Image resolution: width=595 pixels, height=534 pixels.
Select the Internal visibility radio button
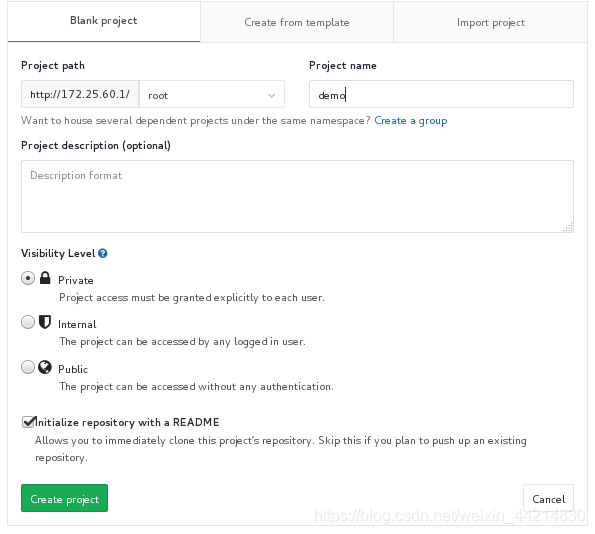(x=28, y=322)
